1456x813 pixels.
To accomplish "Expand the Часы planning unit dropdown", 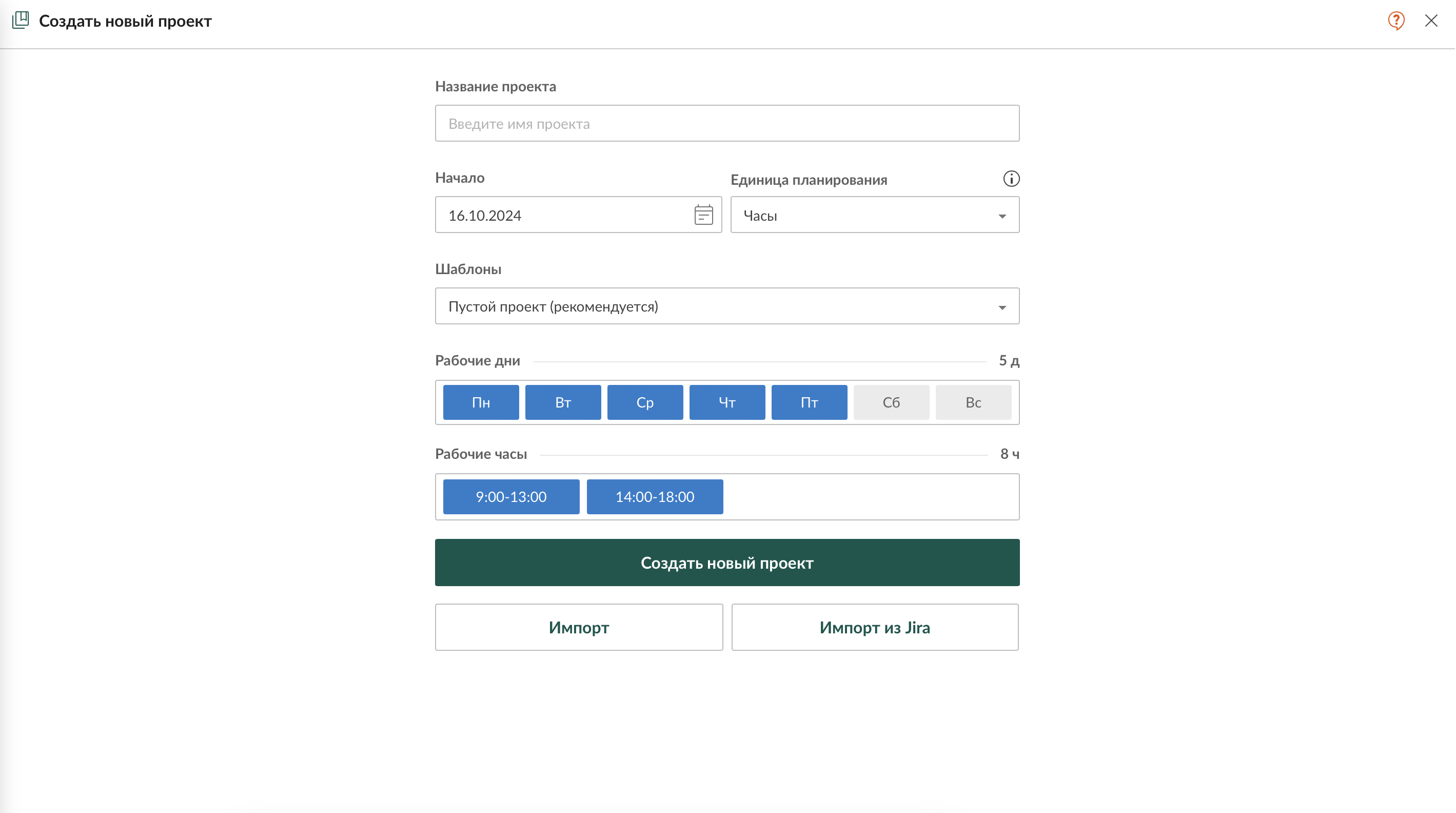I will click(874, 215).
